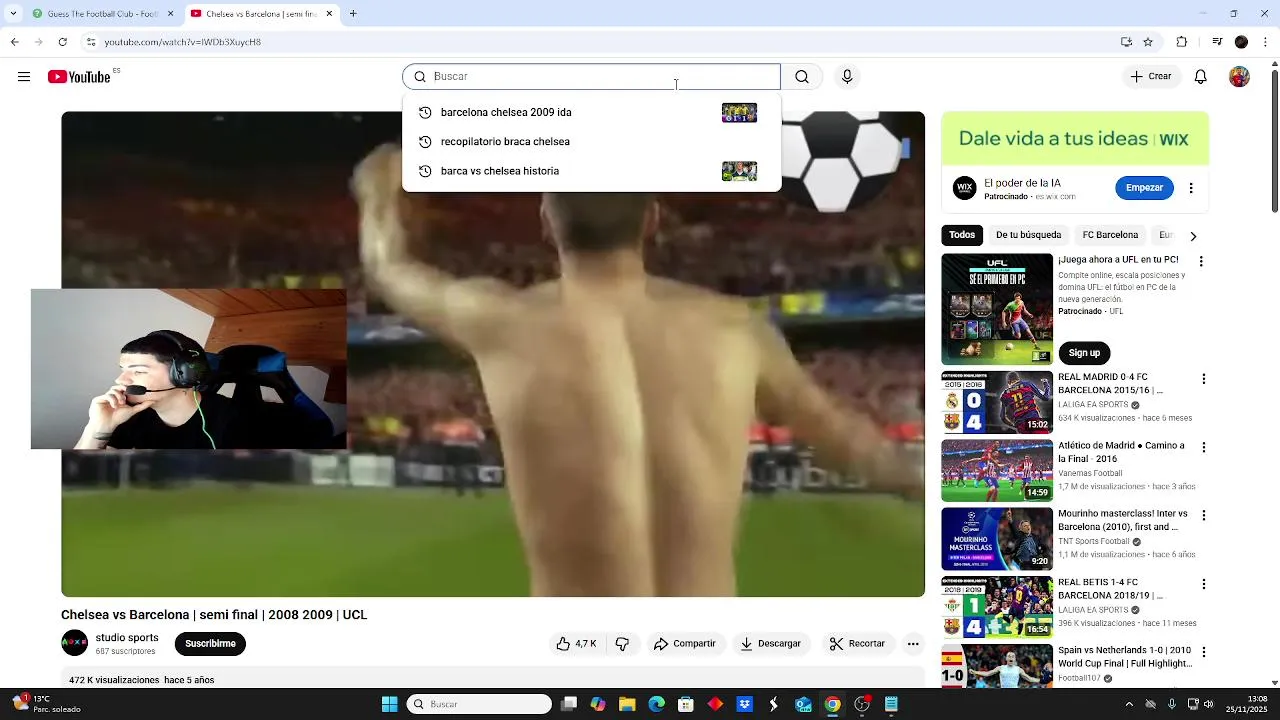Click the Windows taskbar search box
Image resolution: width=1280 pixels, height=720 pixels.
480,704
